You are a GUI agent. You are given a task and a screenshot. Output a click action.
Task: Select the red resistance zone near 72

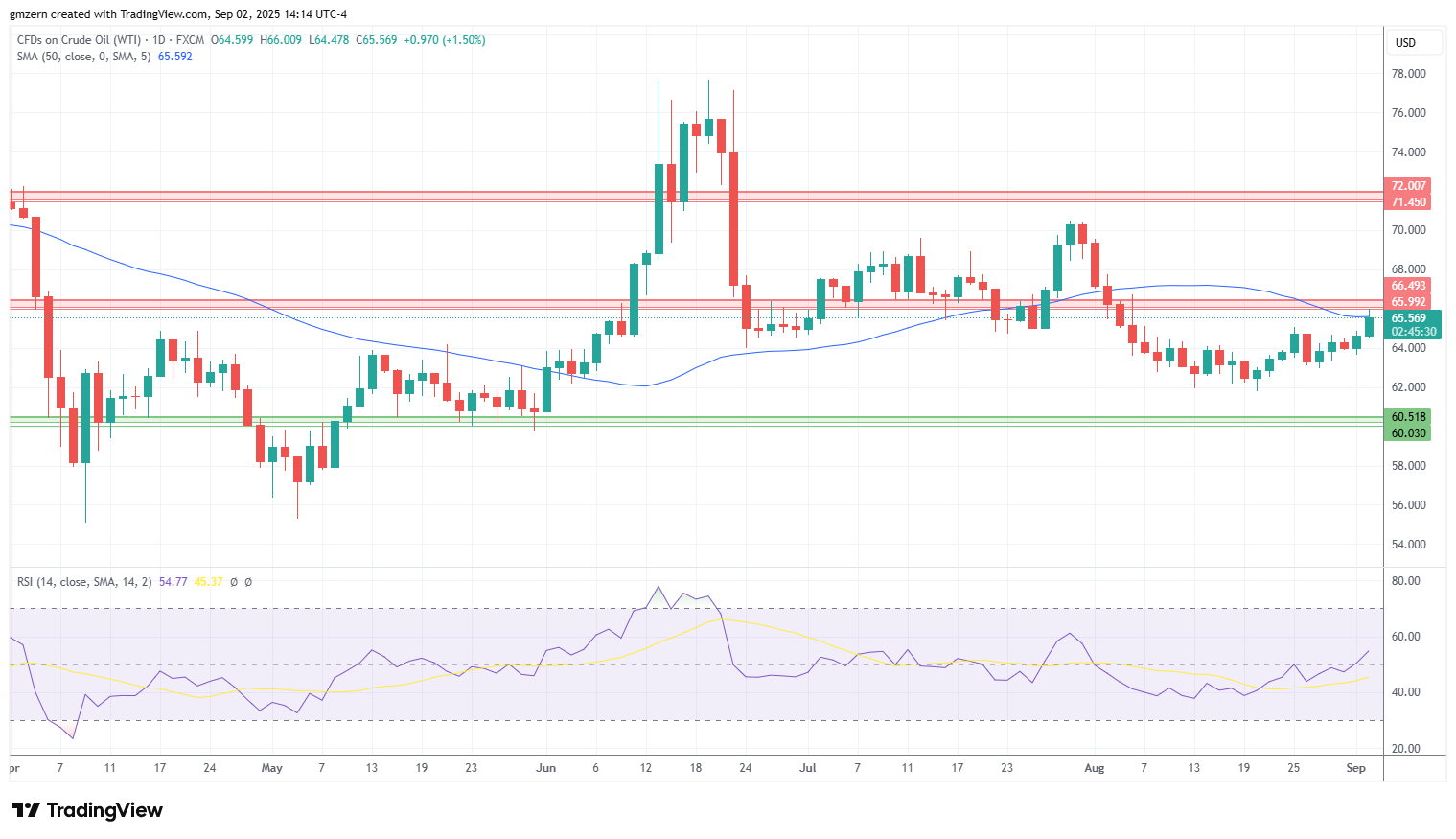pos(697,197)
